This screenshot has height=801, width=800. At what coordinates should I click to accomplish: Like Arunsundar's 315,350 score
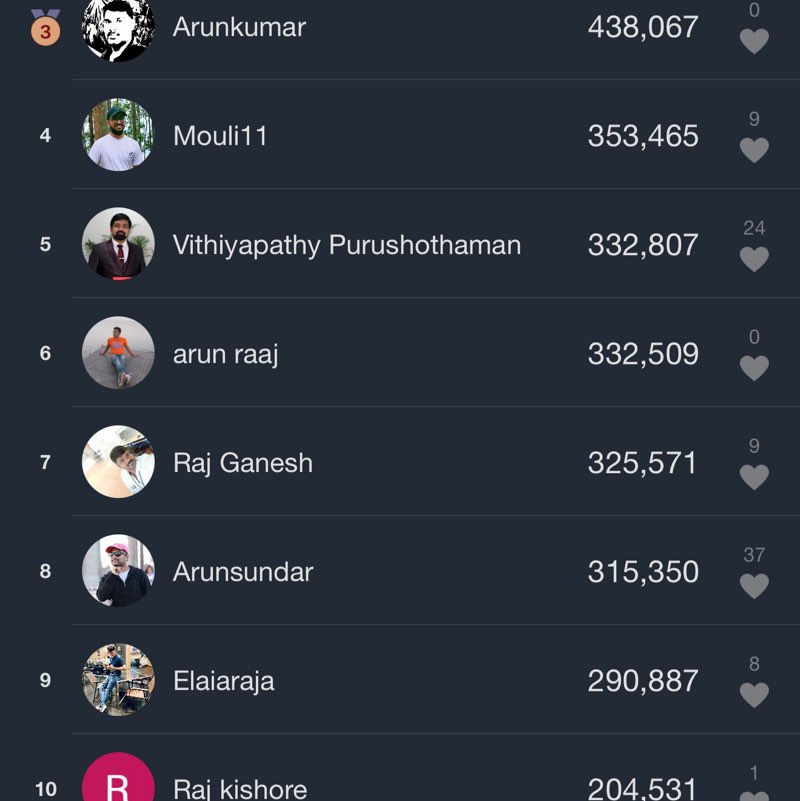coord(754,586)
